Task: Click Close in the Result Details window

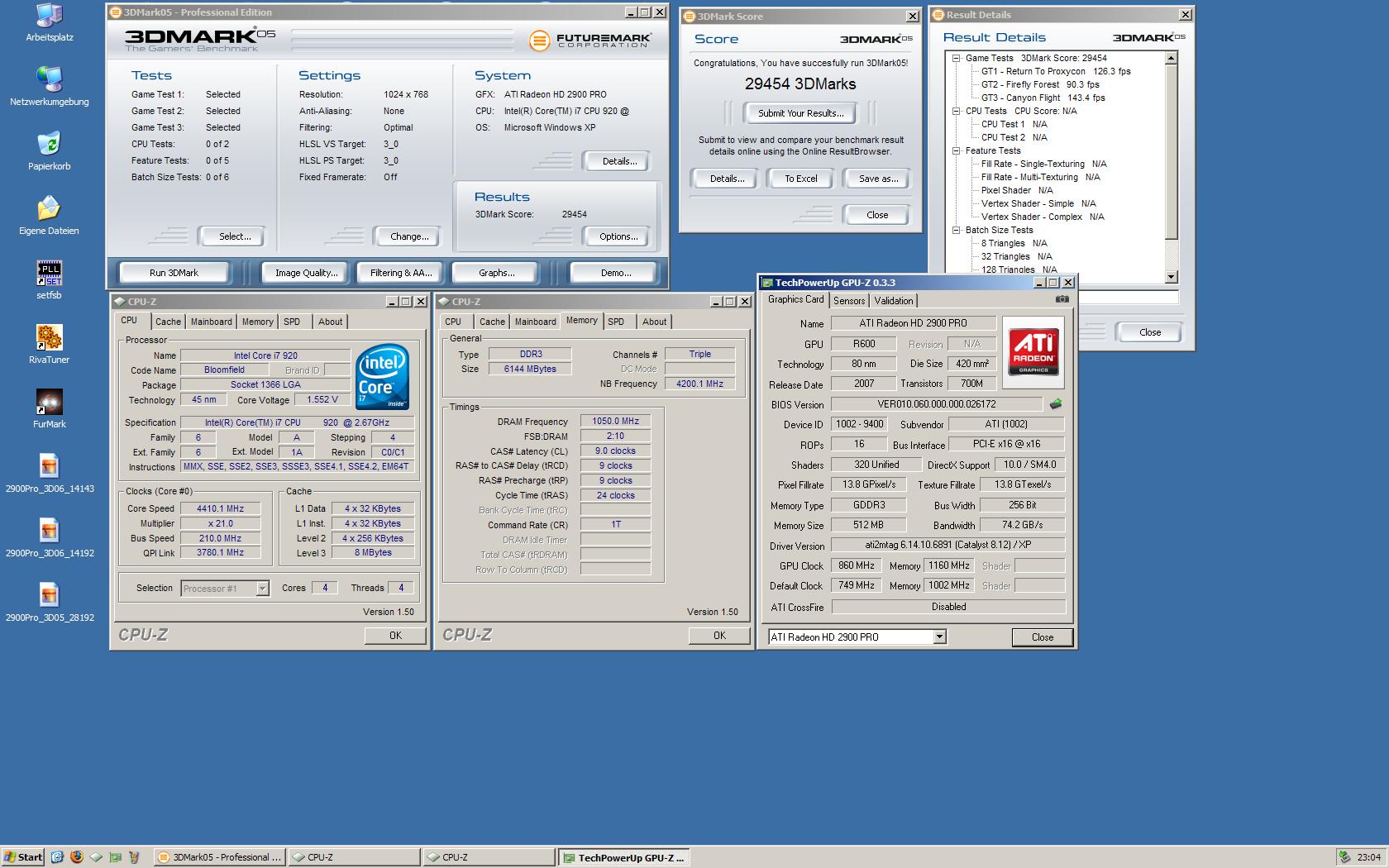Action: click(x=1149, y=332)
